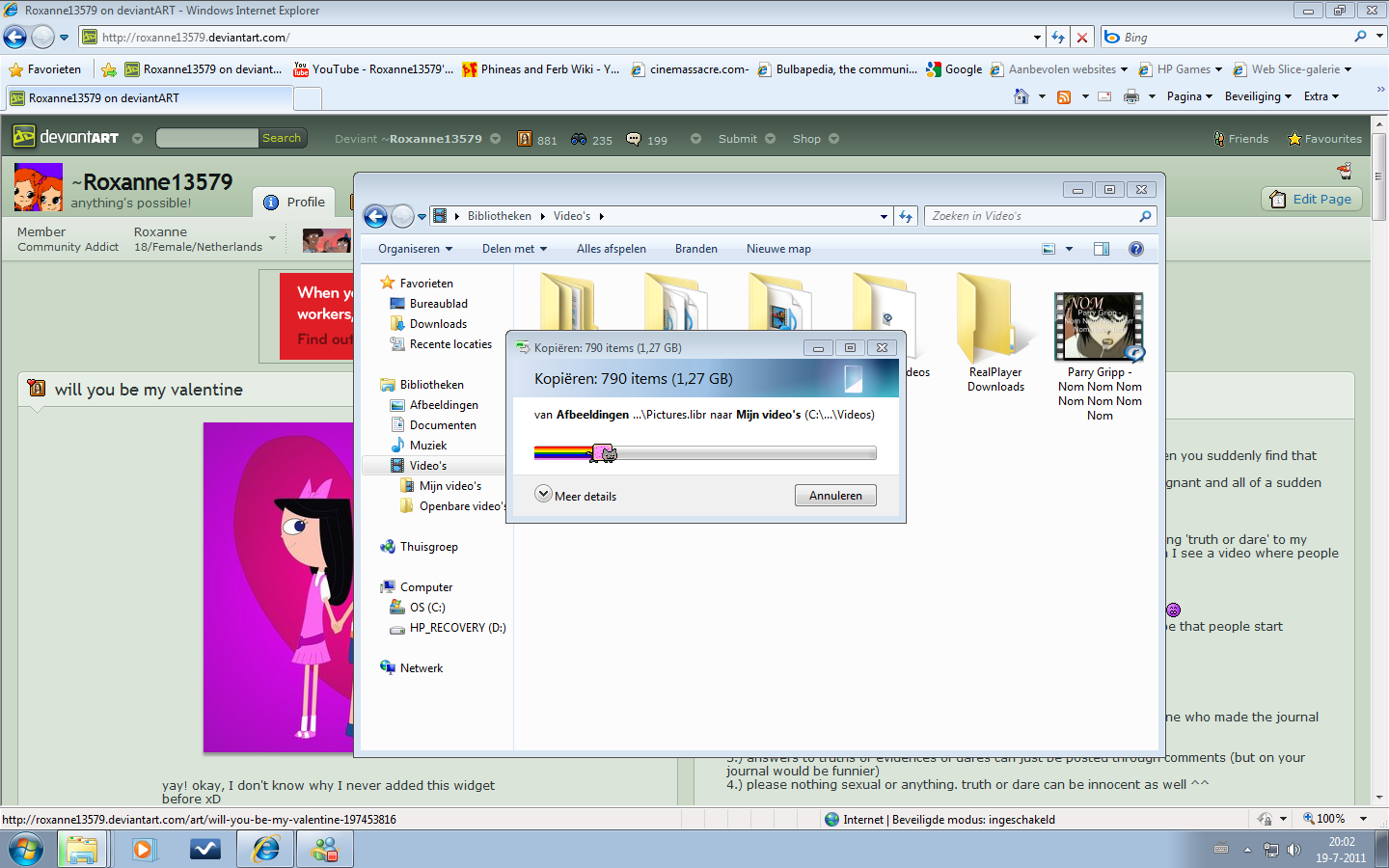Expand Meer details in copy dialog
Screen dimensions: 1389x868
pyautogui.click(x=576, y=495)
